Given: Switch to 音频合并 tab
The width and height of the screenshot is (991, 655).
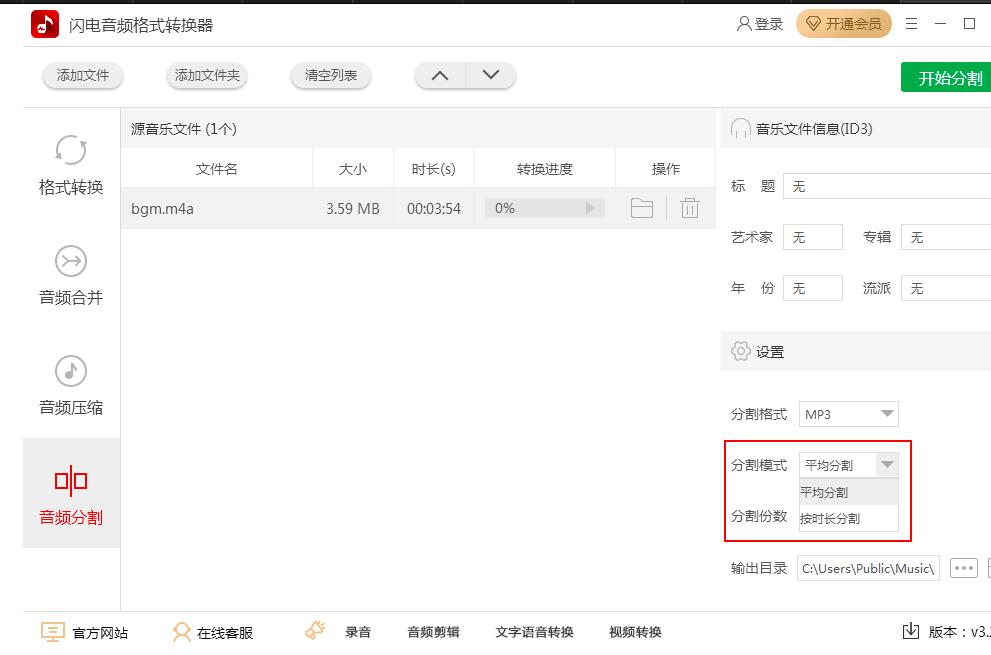Looking at the screenshot, I should 71,275.
